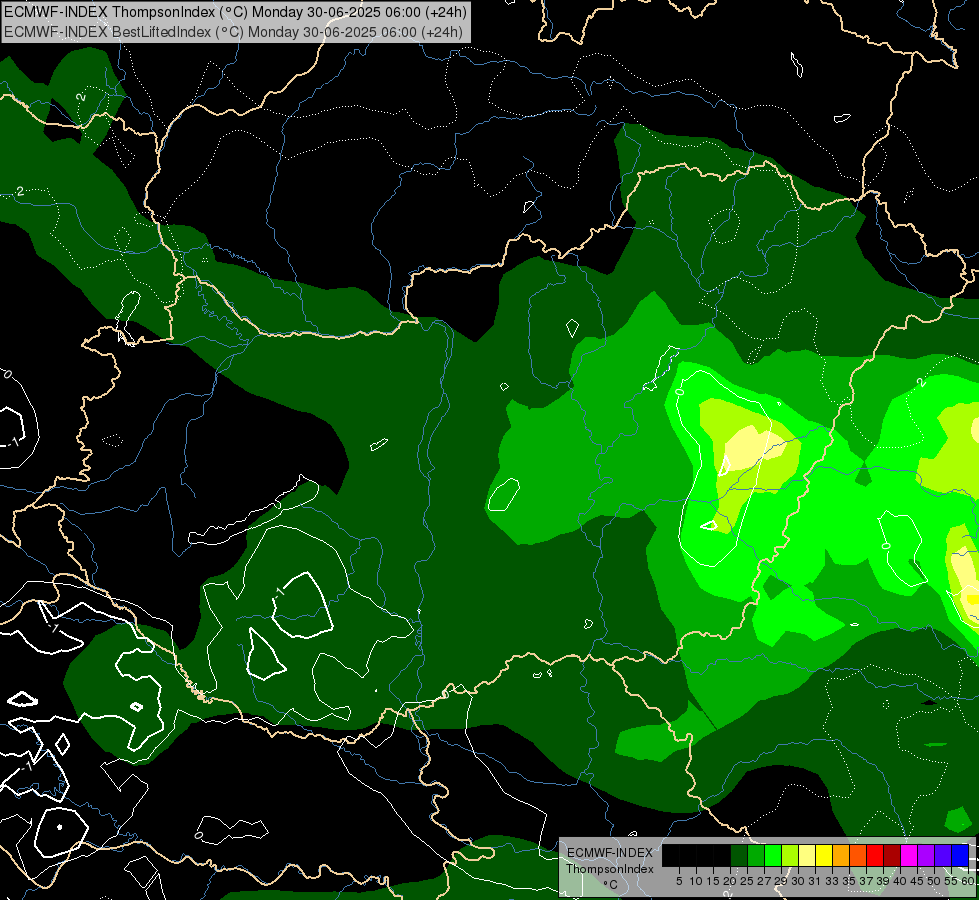Viewport: 979px width, 900px height.
Task: Click the legend tick value 20
Action: [731, 881]
